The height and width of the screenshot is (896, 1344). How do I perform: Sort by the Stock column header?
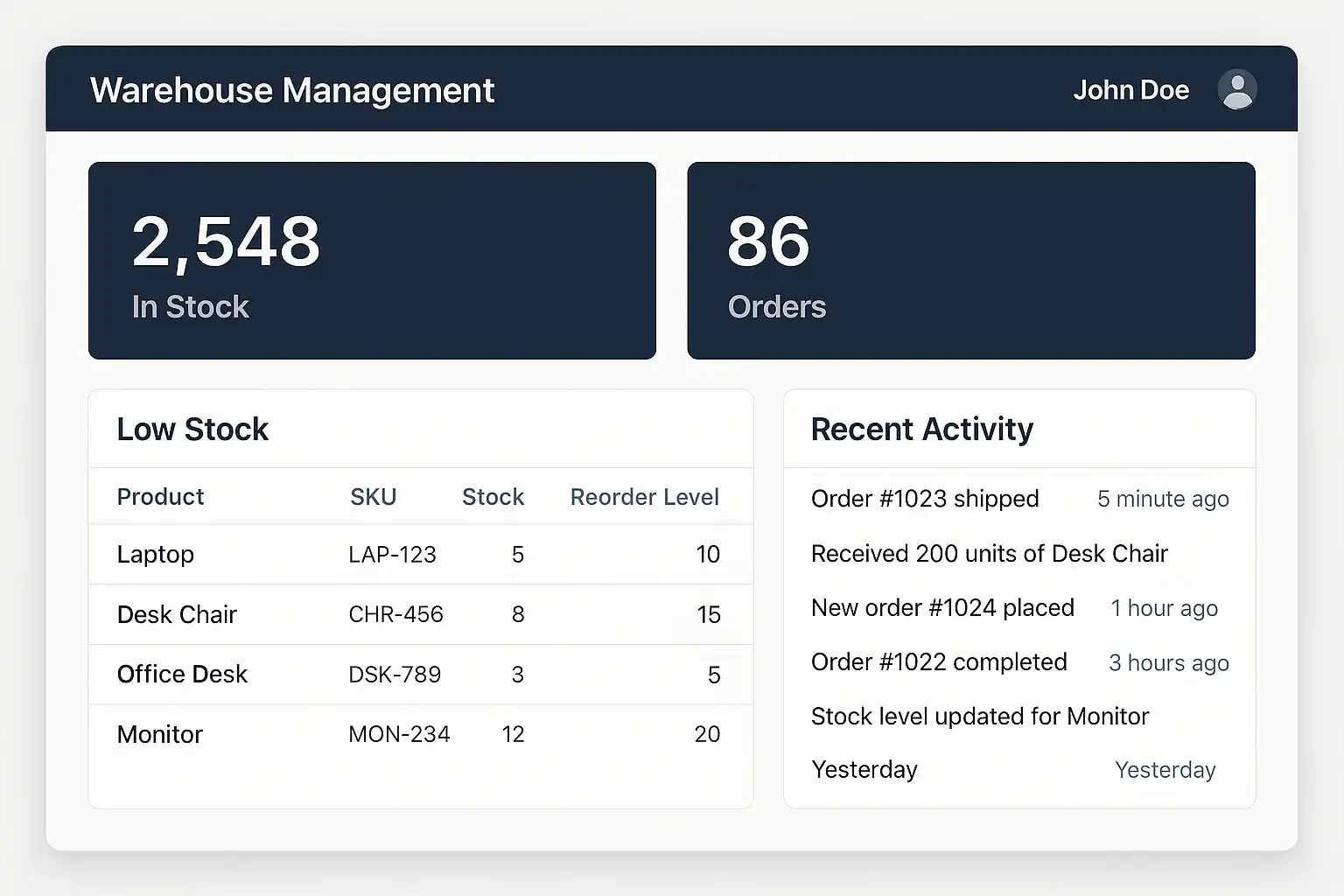pos(493,497)
